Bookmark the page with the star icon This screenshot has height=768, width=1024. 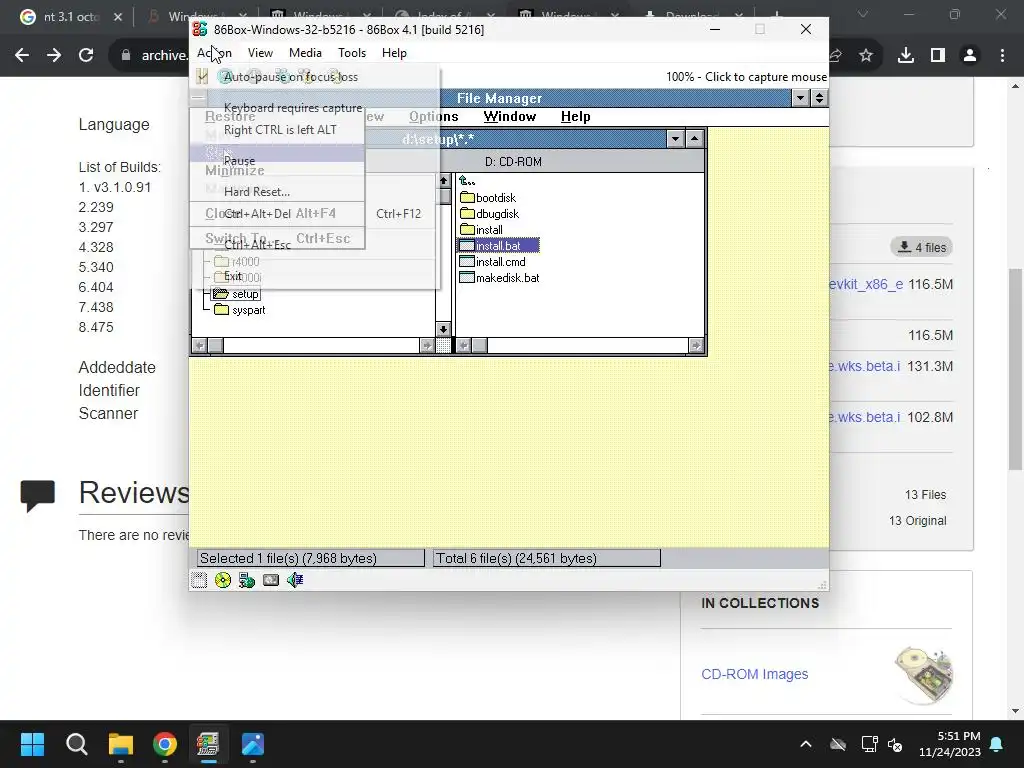click(866, 56)
